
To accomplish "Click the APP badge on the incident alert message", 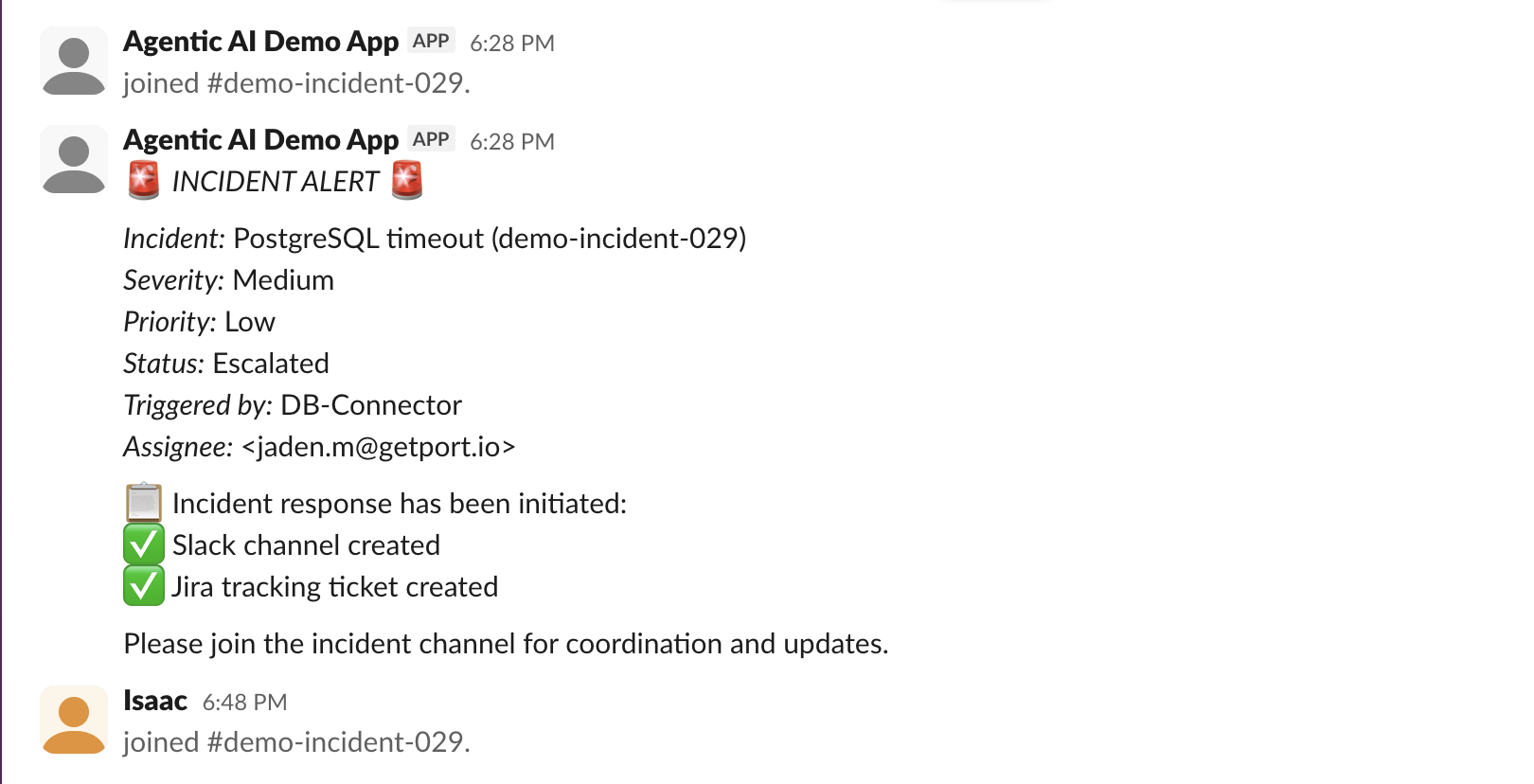I will point(431,139).
